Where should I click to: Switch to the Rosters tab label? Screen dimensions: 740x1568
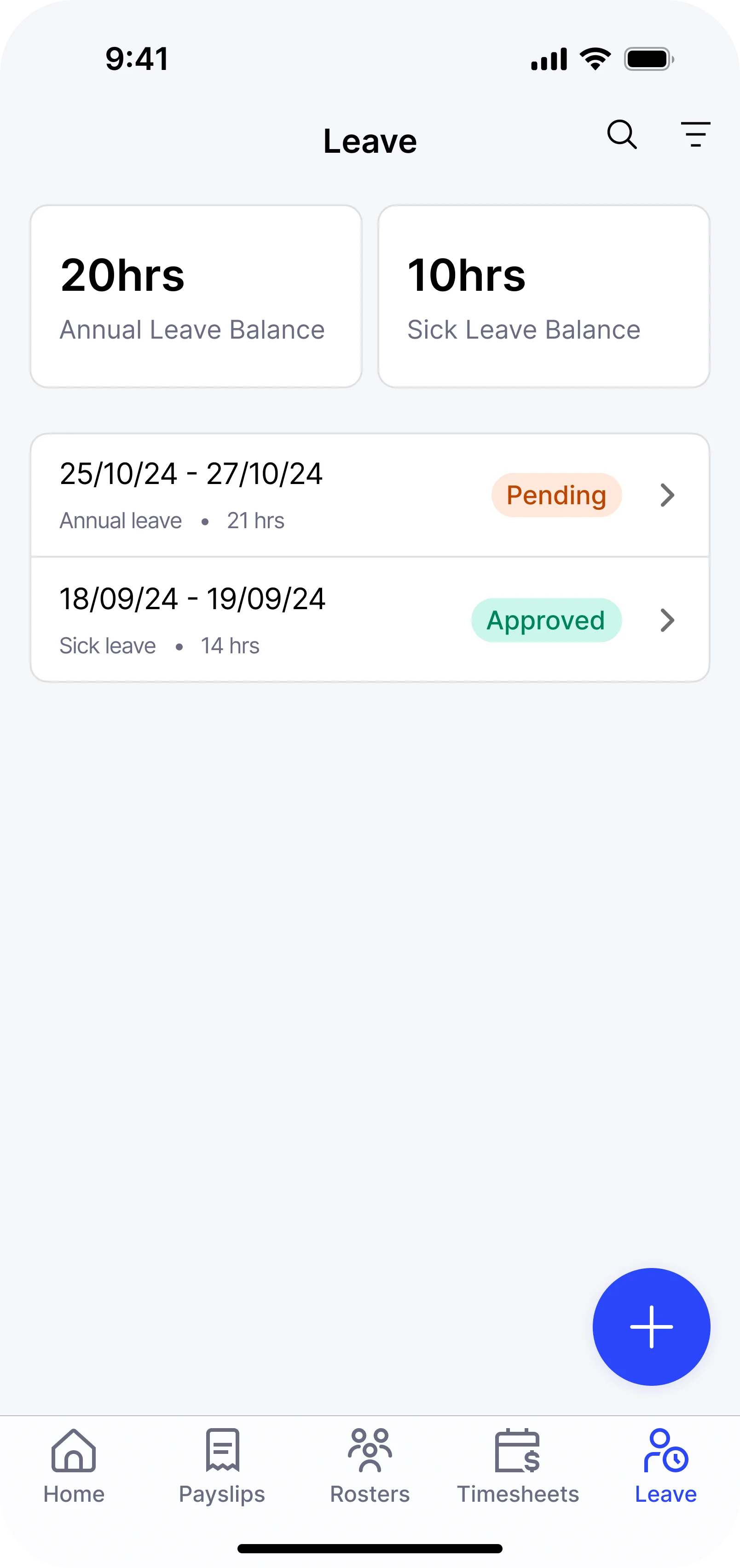coord(370,1494)
